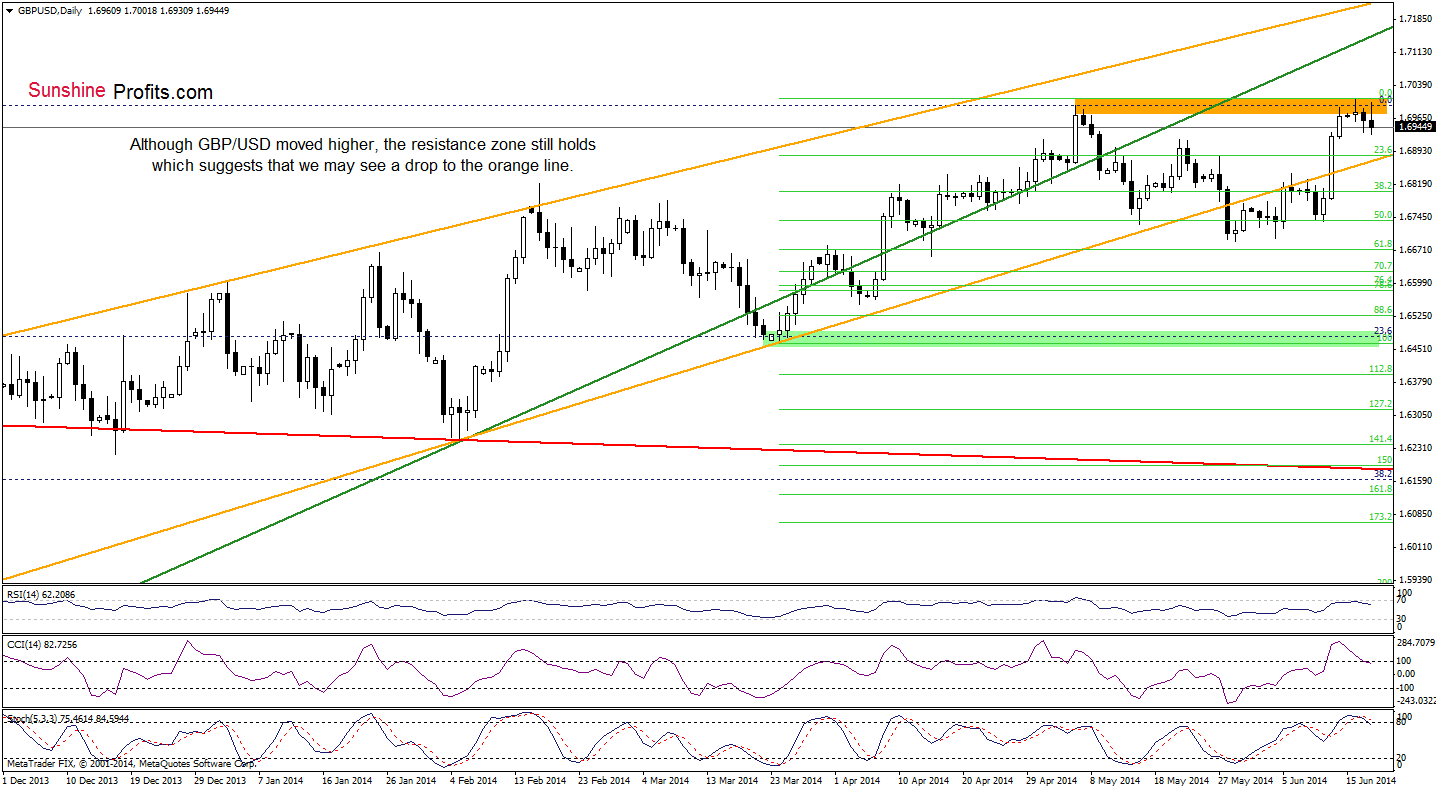The height and width of the screenshot is (789, 1436).
Task: Select the 88.6 Fibonacci level label
Action: coord(1383,310)
